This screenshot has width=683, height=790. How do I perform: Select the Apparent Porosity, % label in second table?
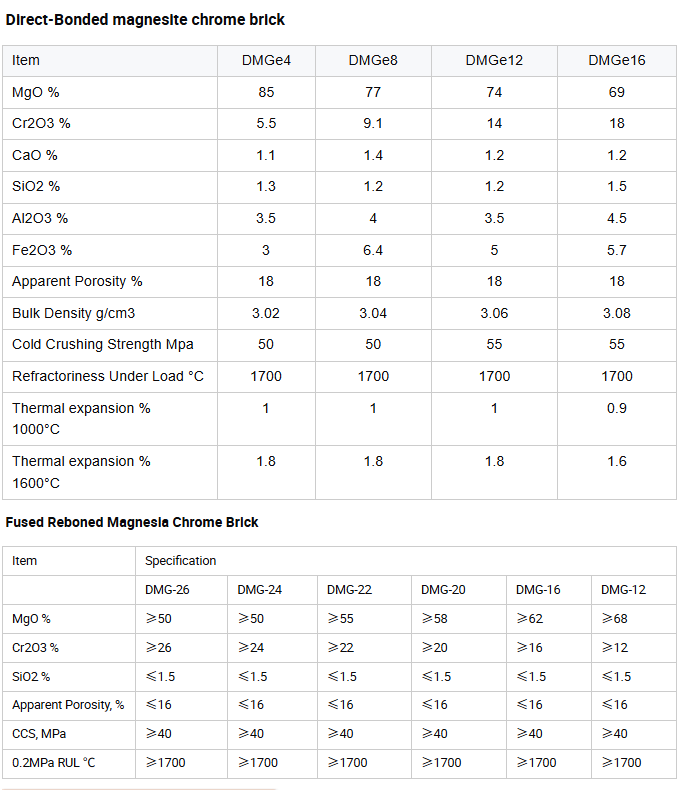click(68, 705)
